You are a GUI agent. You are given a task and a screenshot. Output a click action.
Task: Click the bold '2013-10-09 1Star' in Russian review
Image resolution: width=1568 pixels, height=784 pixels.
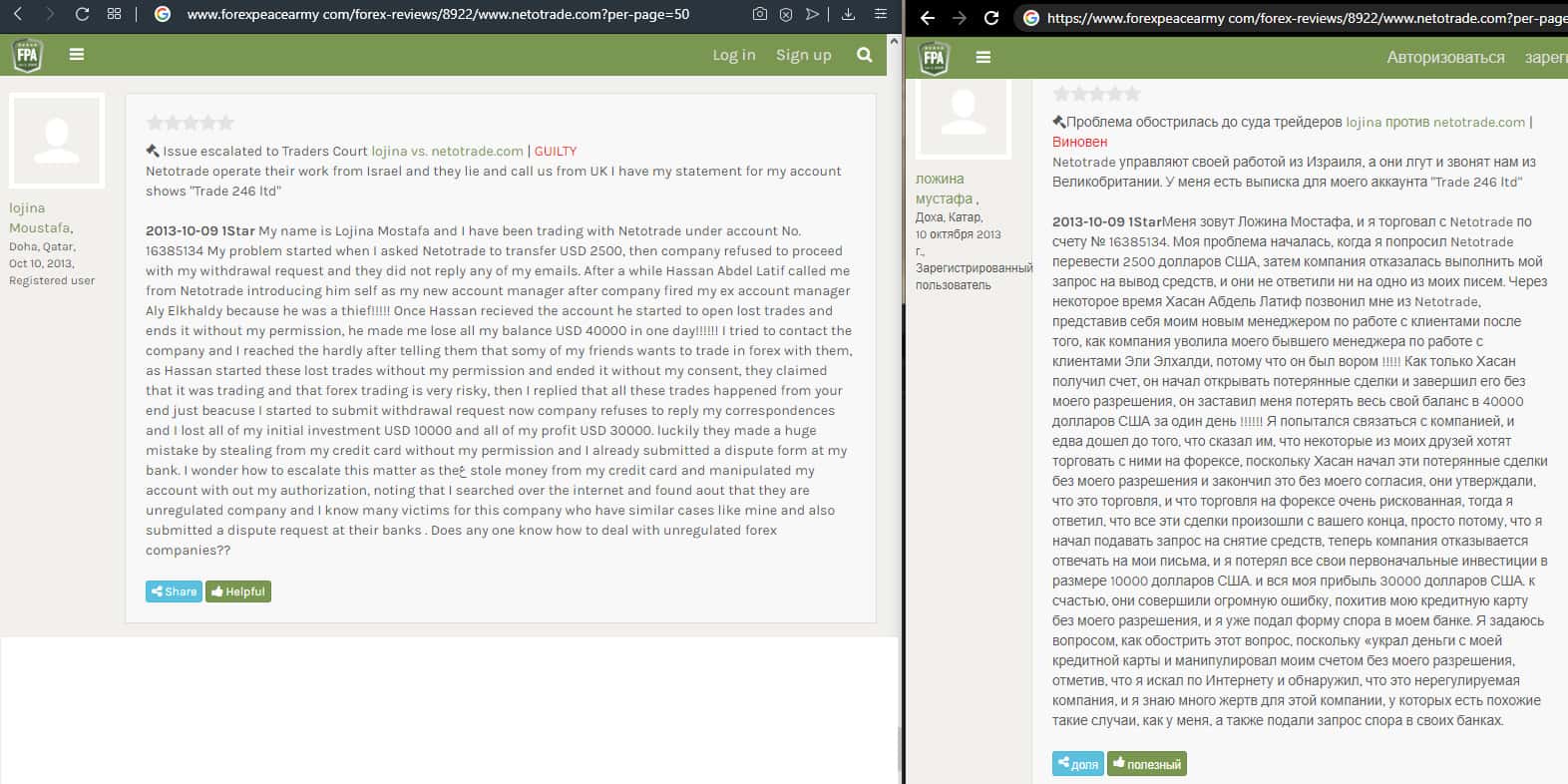(x=1106, y=221)
